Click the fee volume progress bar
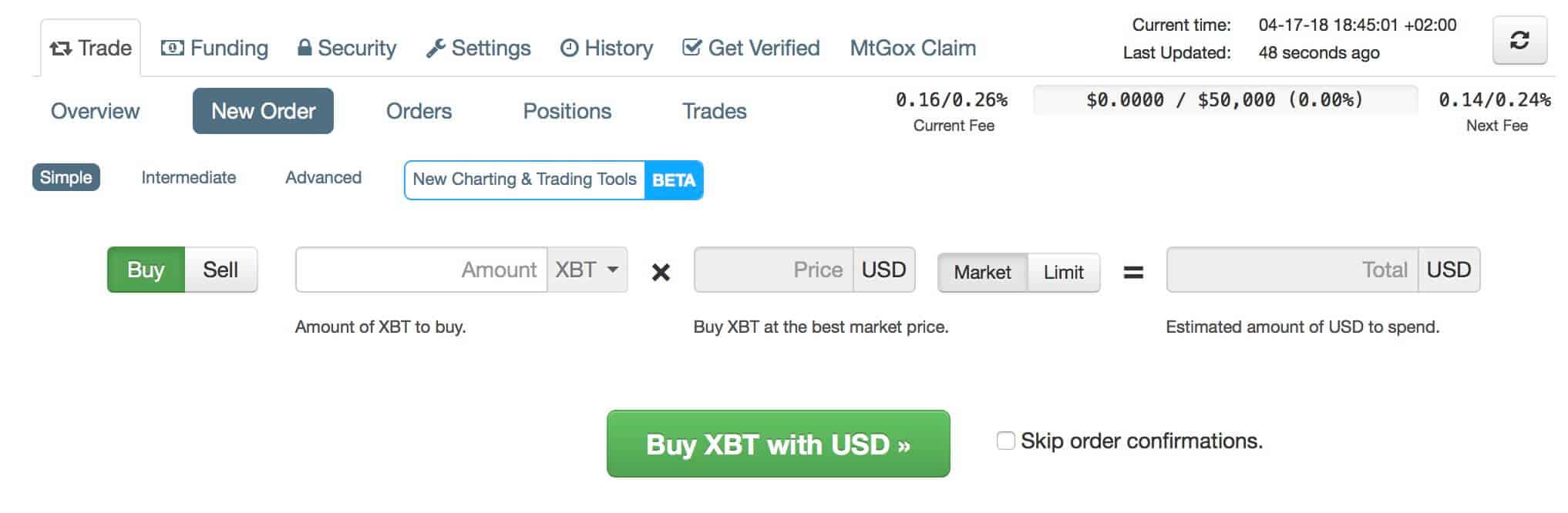The height and width of the screenshot is (513, 1568). pos(1225,99)
